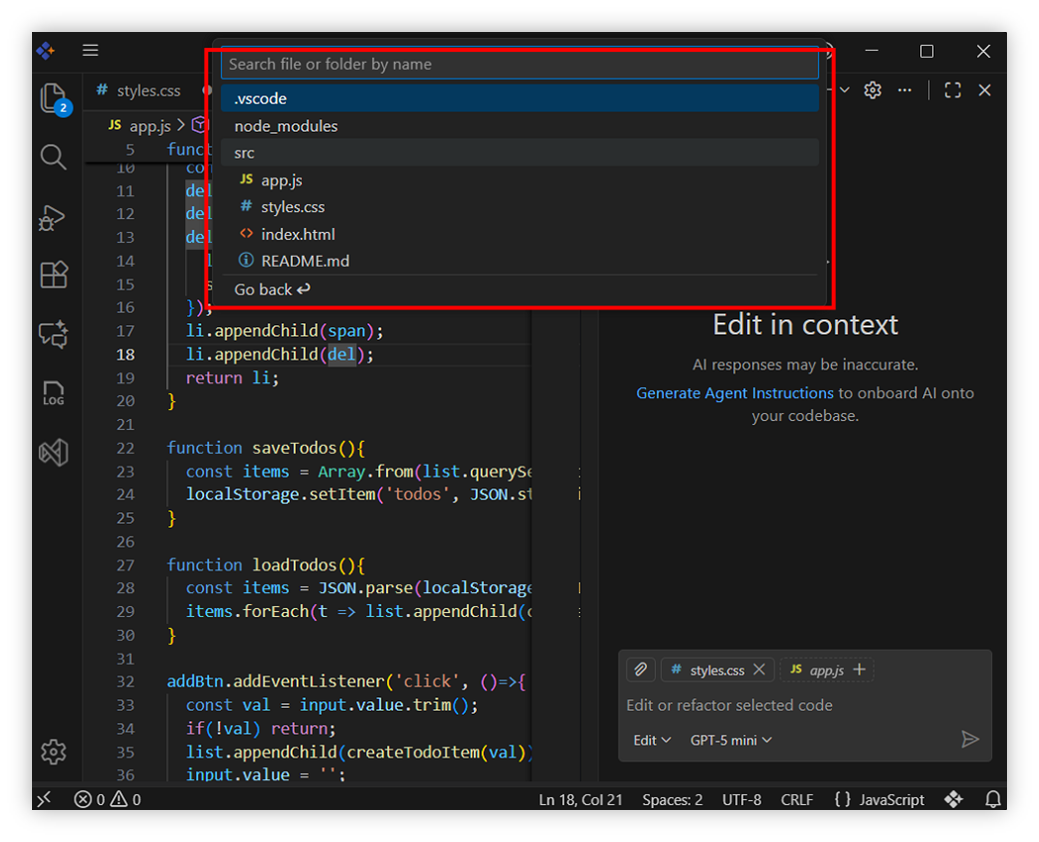Click the attach context paperclip icon
Image resolution: width=1039 pixels, height=842 pixels.
click(640, 670)
